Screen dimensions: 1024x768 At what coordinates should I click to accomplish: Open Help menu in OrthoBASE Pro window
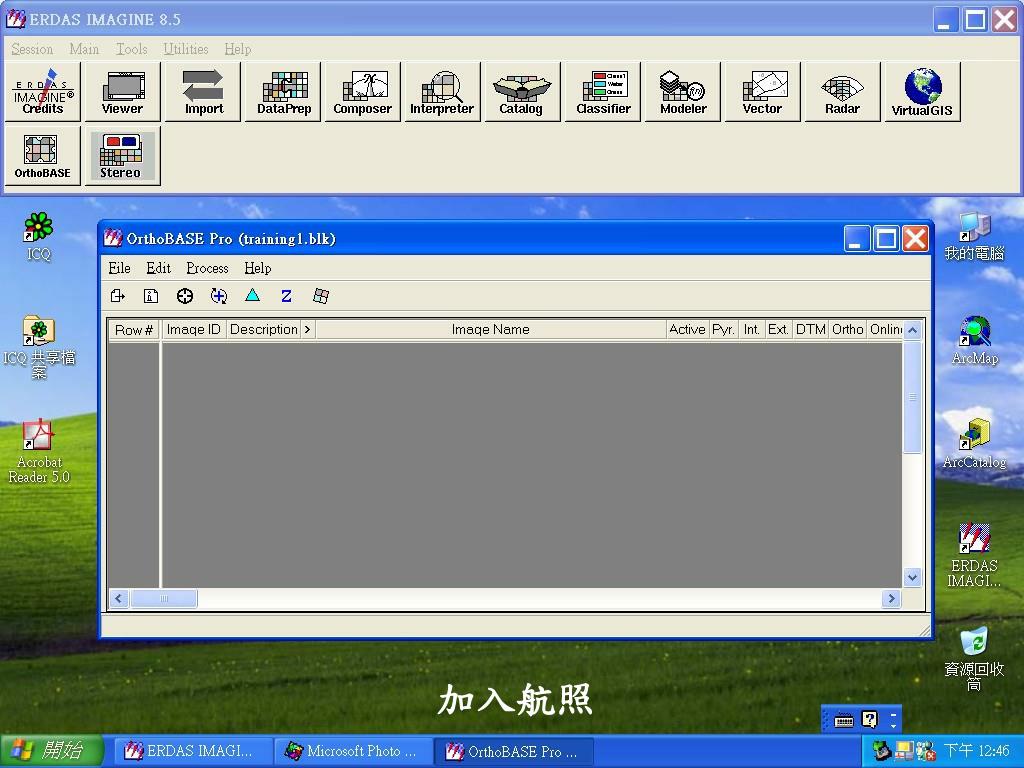coord(258,268)
